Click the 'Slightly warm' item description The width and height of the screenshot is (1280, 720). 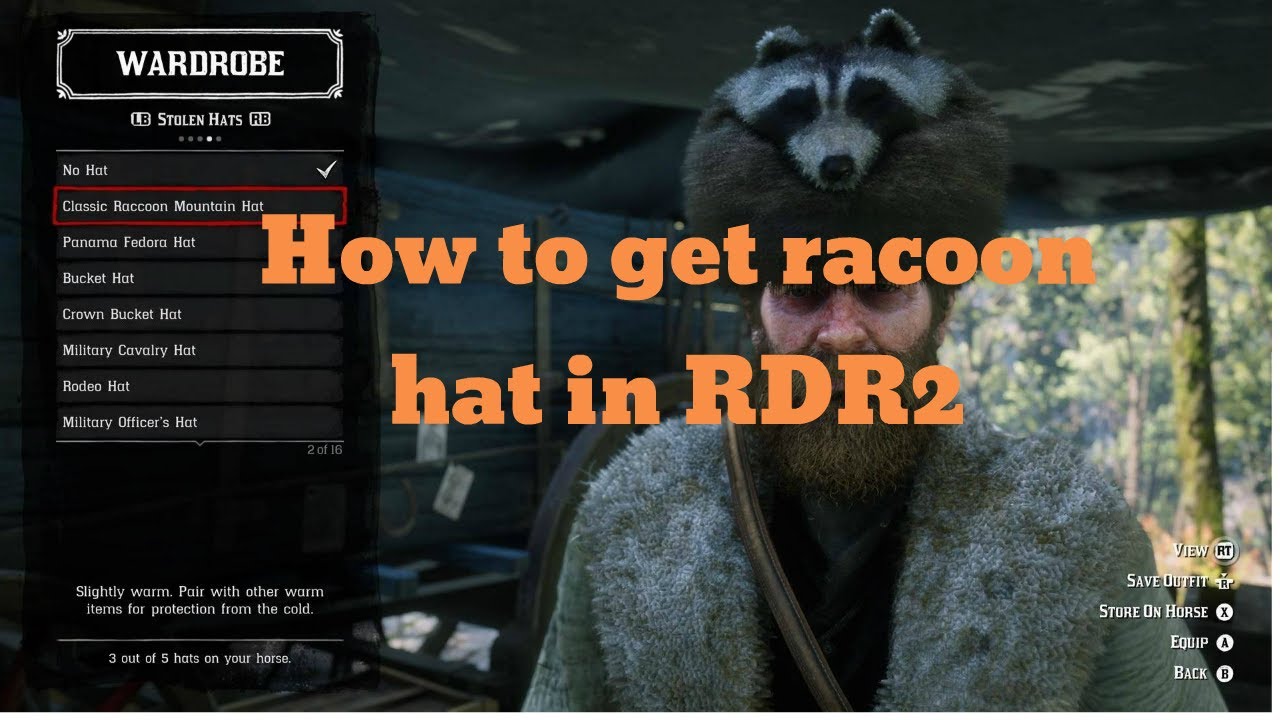(200, 600)
